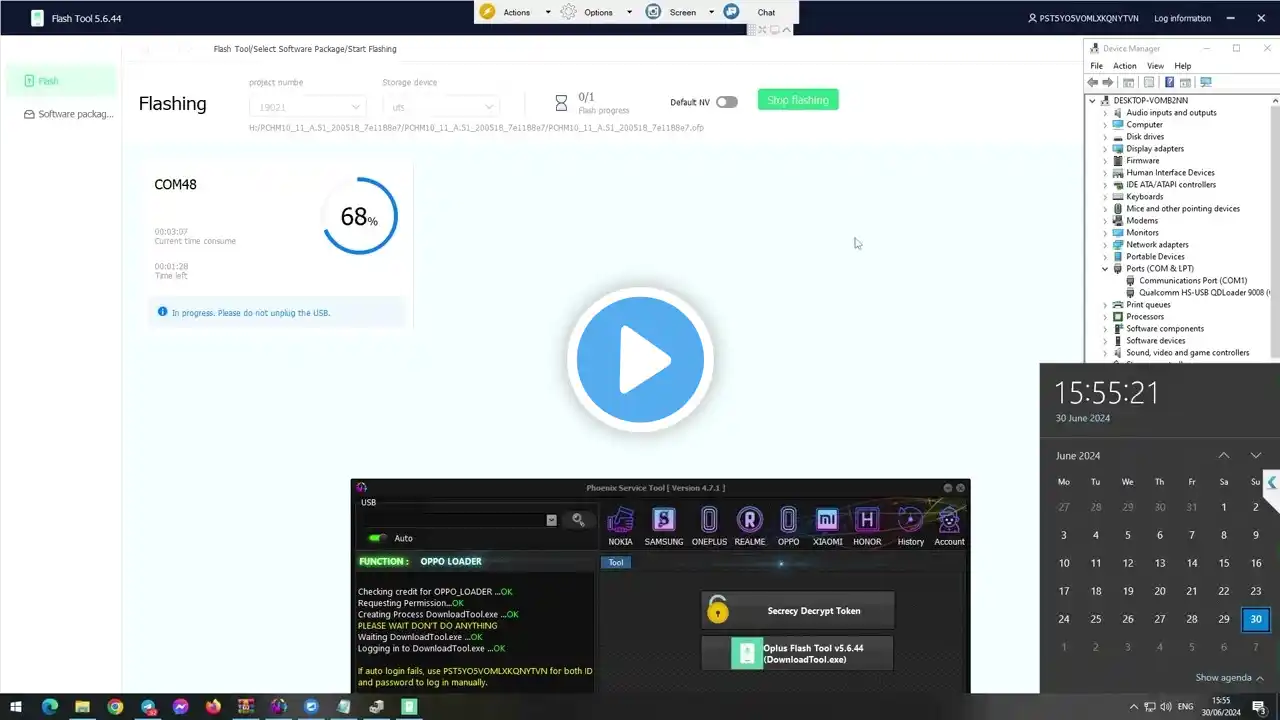The width and height of the screenshot is (1280, 720).
Task: Click the Stop flashing button
Action: point(798,100)
